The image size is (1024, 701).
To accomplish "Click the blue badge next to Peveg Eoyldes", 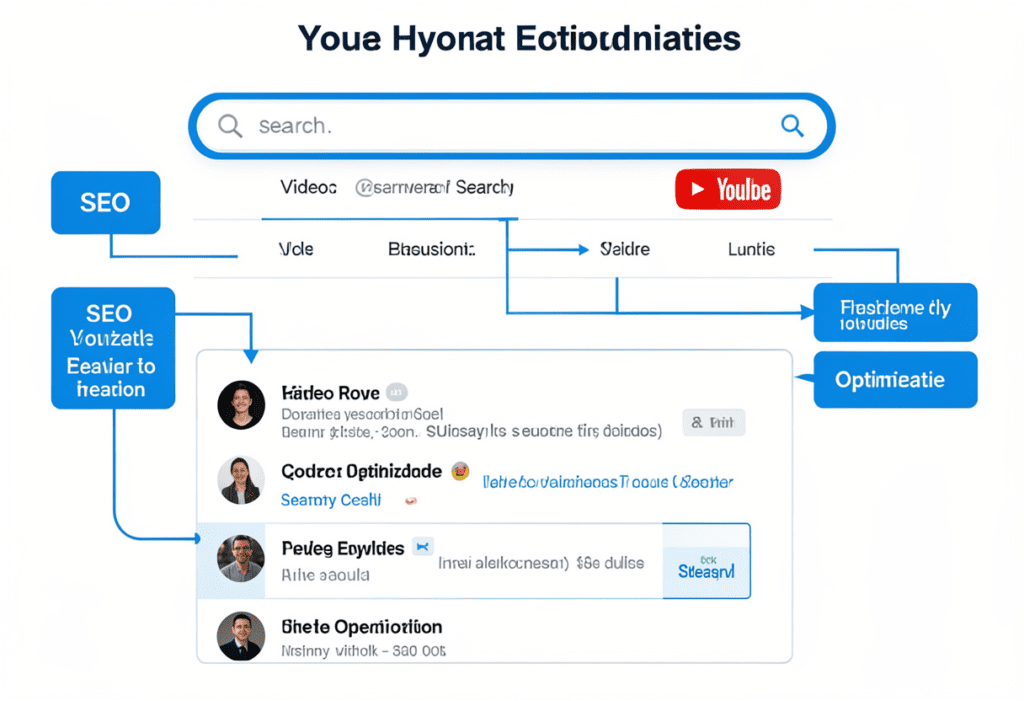I will [x=422, y=546].
